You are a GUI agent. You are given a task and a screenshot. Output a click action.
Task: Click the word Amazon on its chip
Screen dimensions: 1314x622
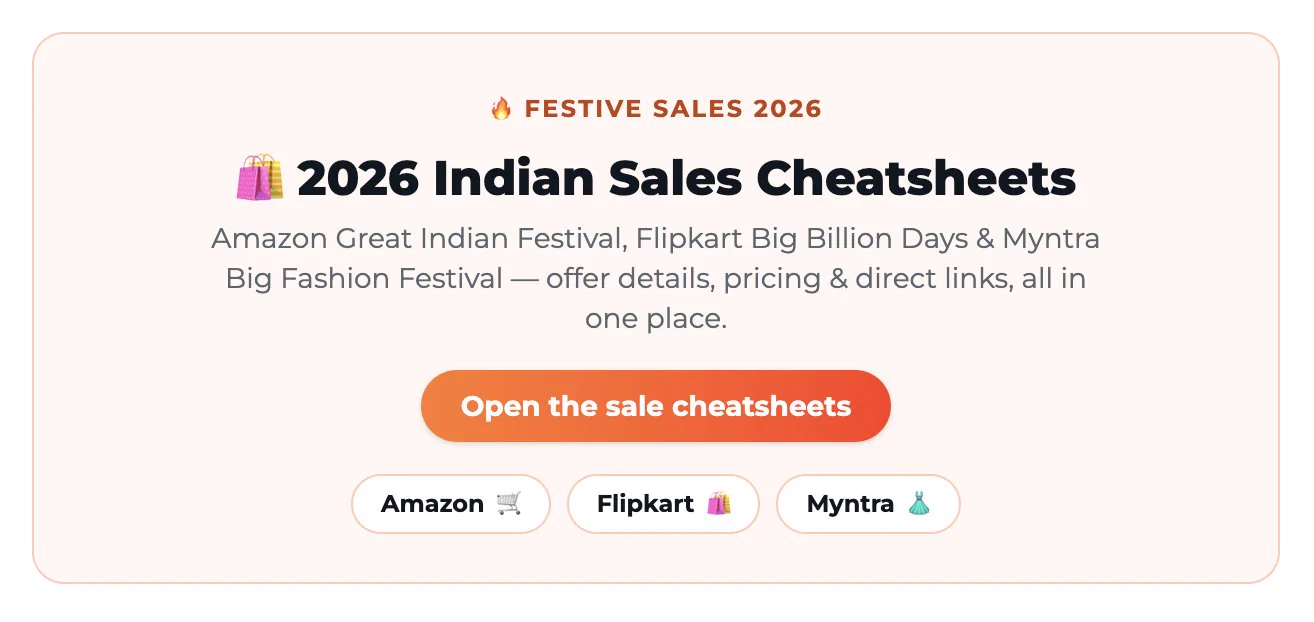point(432,503)
